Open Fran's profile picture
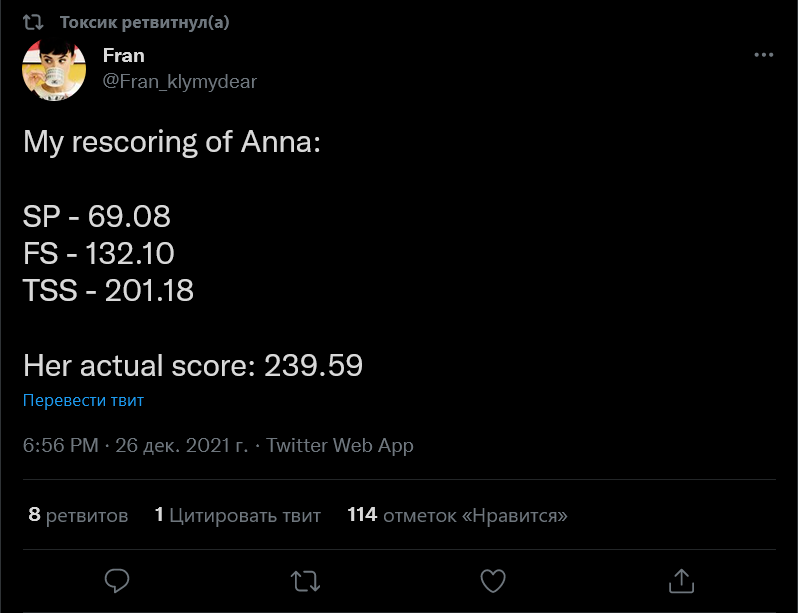Image resolution: width=798 pixels, height=614 pixels. 52,70
